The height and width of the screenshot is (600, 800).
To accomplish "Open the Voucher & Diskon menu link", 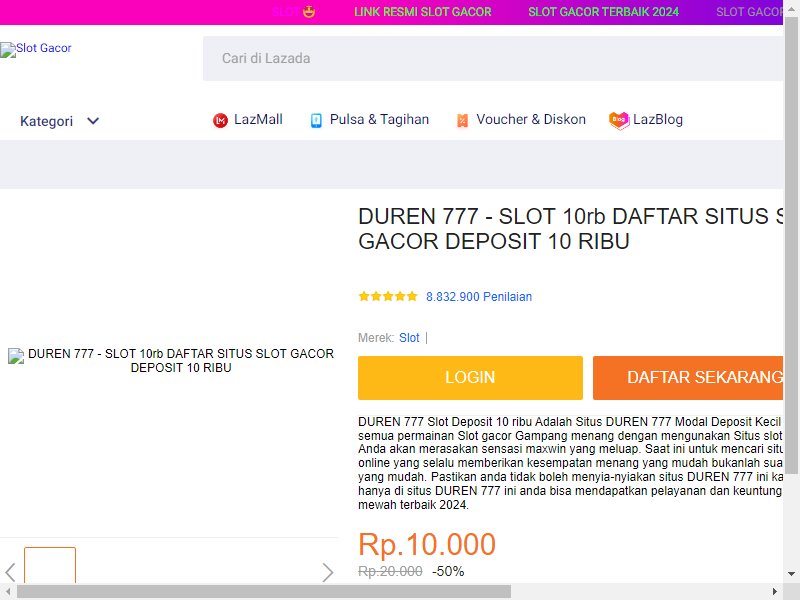I will 531,119.
